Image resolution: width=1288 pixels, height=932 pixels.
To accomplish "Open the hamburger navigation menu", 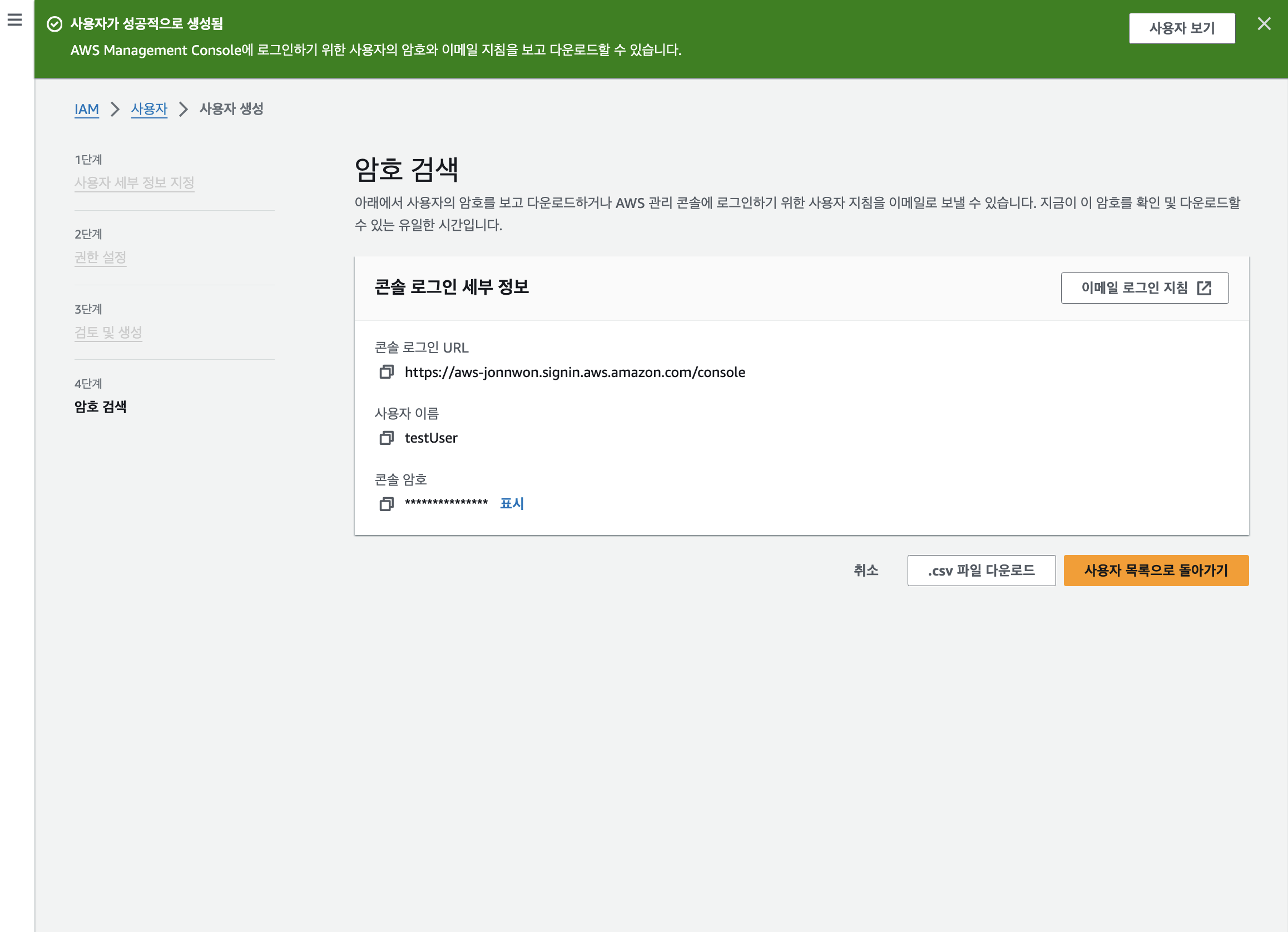I will pyautogui.click(x=15, y=20).
